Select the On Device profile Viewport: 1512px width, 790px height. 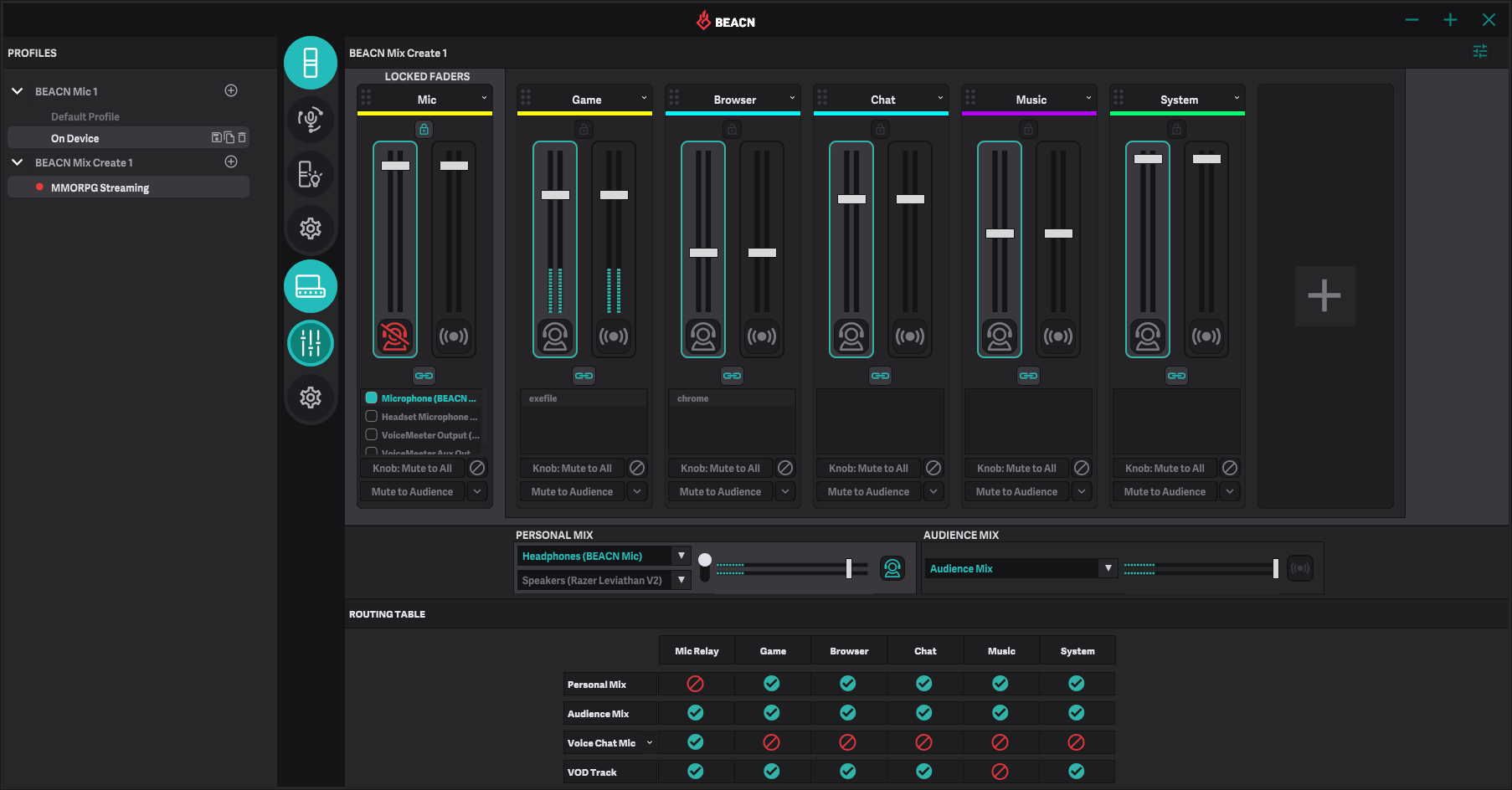[128, 137]
